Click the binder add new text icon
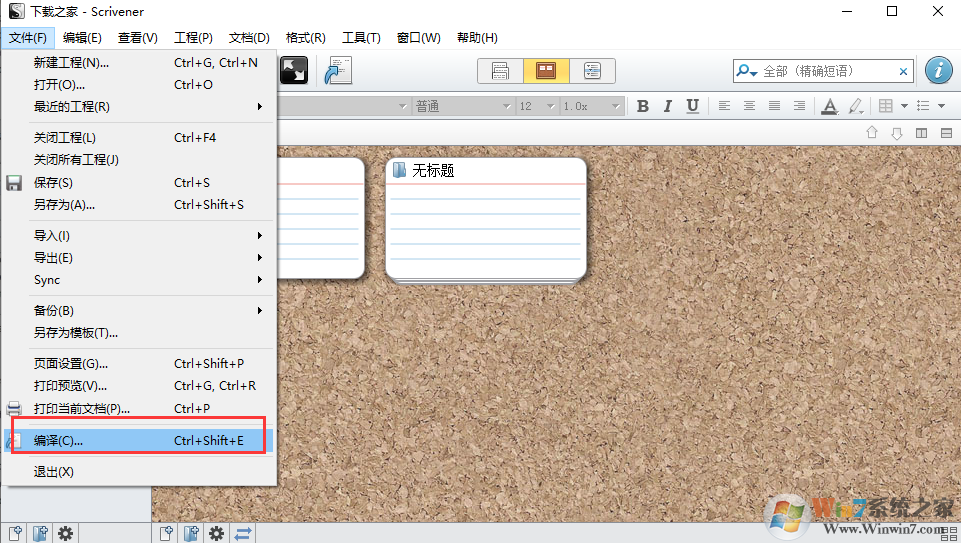 point(15,533)
